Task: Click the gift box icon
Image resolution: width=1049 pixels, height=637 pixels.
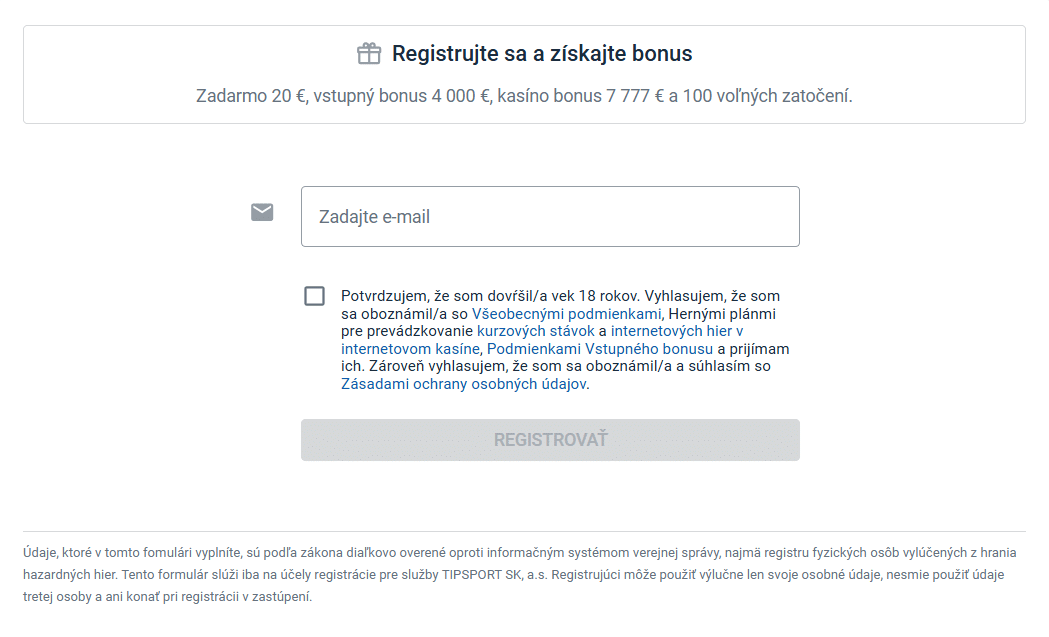Action: (x=369, y=54)
